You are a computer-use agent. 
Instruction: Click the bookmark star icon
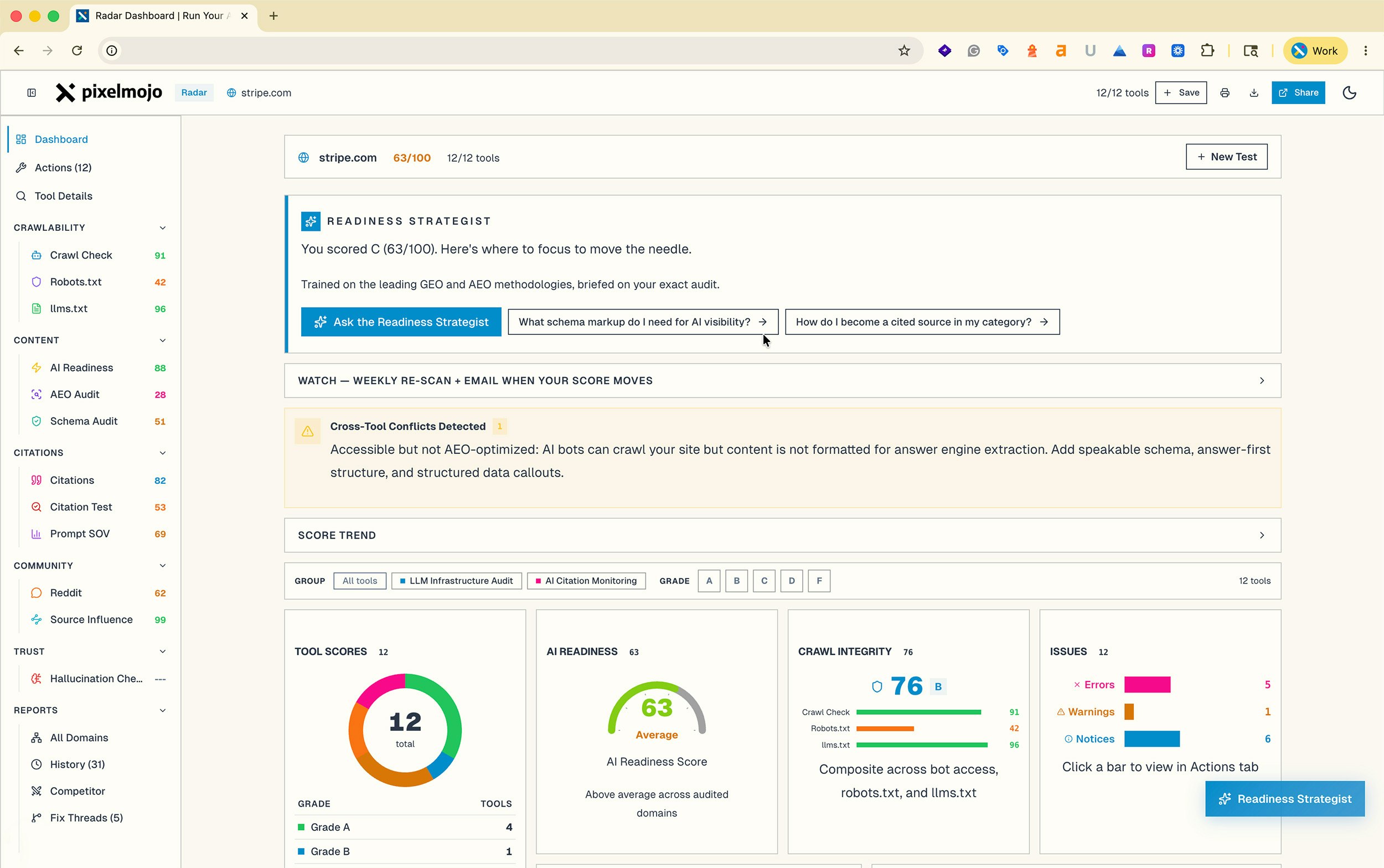point(904,50)
